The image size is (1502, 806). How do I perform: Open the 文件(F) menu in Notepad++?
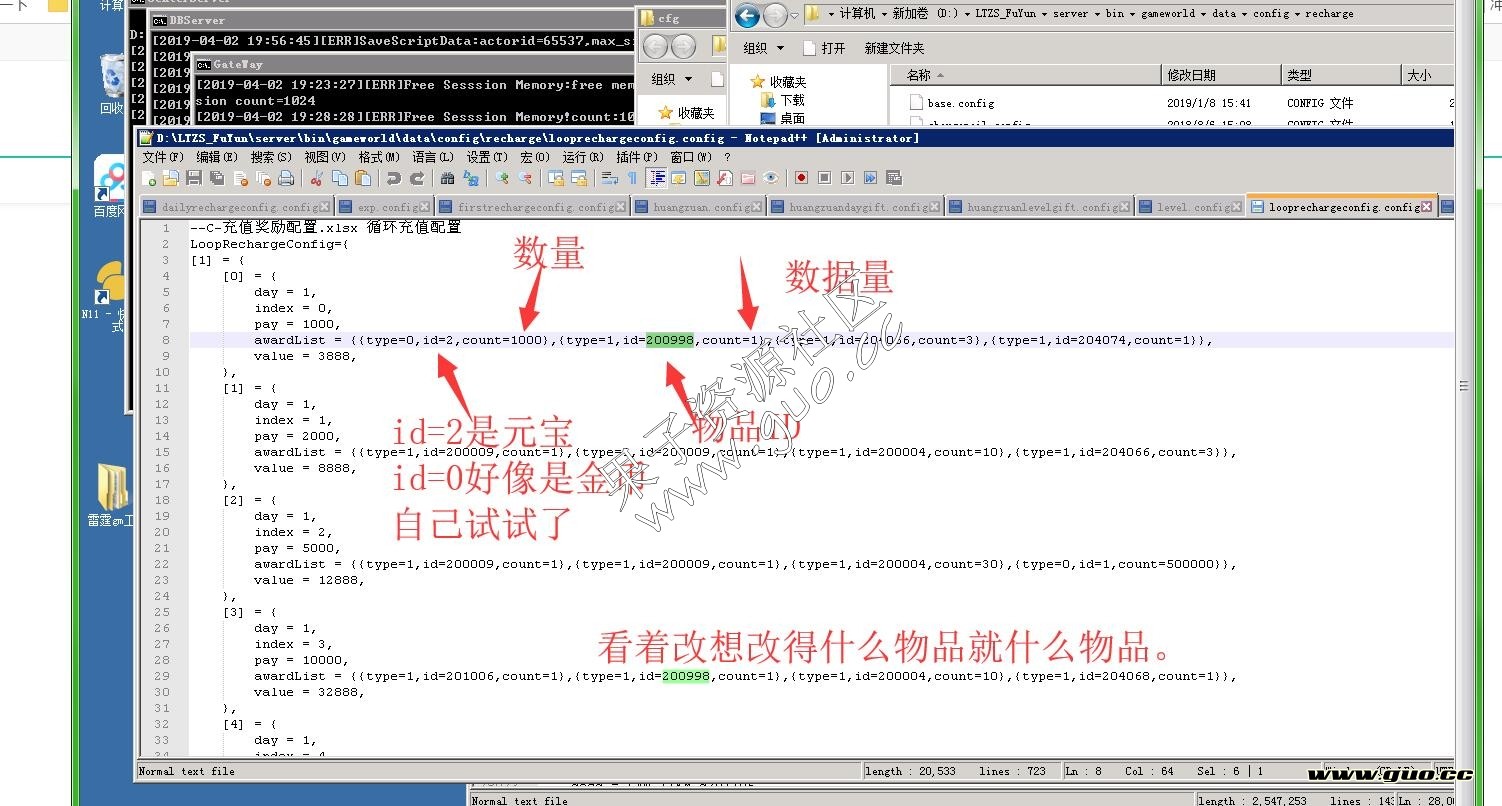162,157
